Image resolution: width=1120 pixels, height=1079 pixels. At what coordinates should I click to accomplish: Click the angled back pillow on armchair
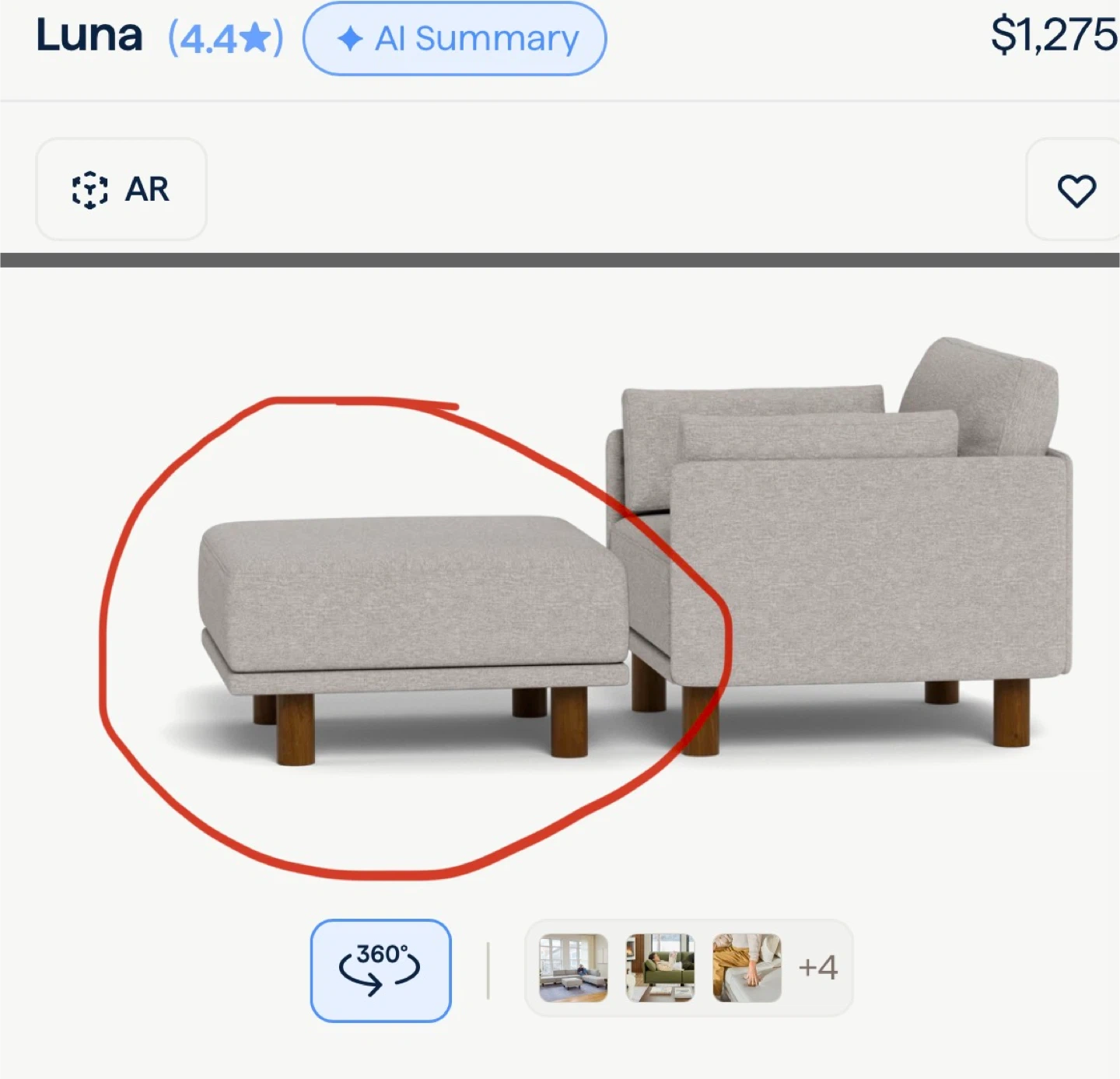click(x=982, y=397)
